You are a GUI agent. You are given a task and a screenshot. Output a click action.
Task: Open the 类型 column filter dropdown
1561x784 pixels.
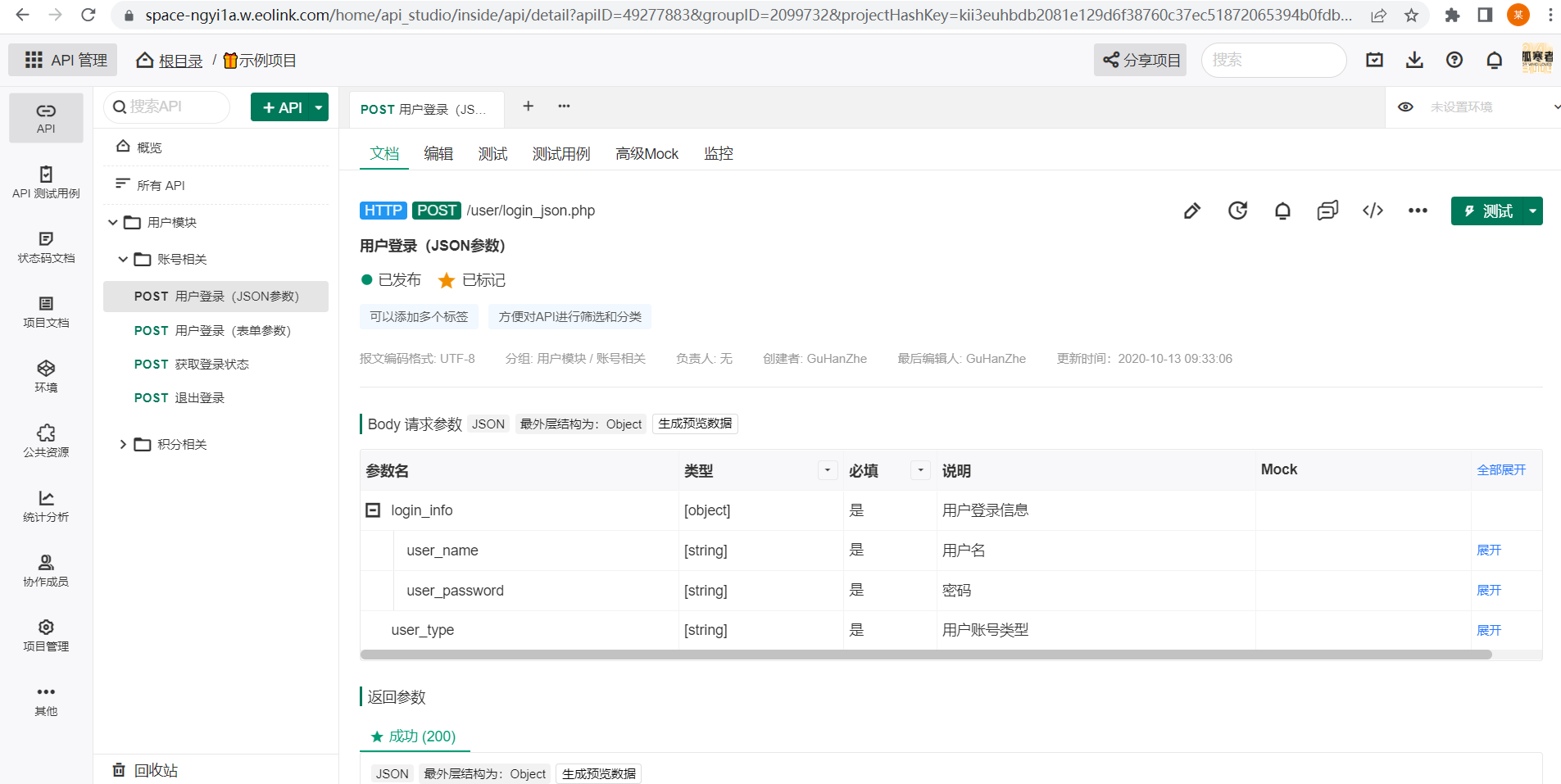(x=827, y=470)
